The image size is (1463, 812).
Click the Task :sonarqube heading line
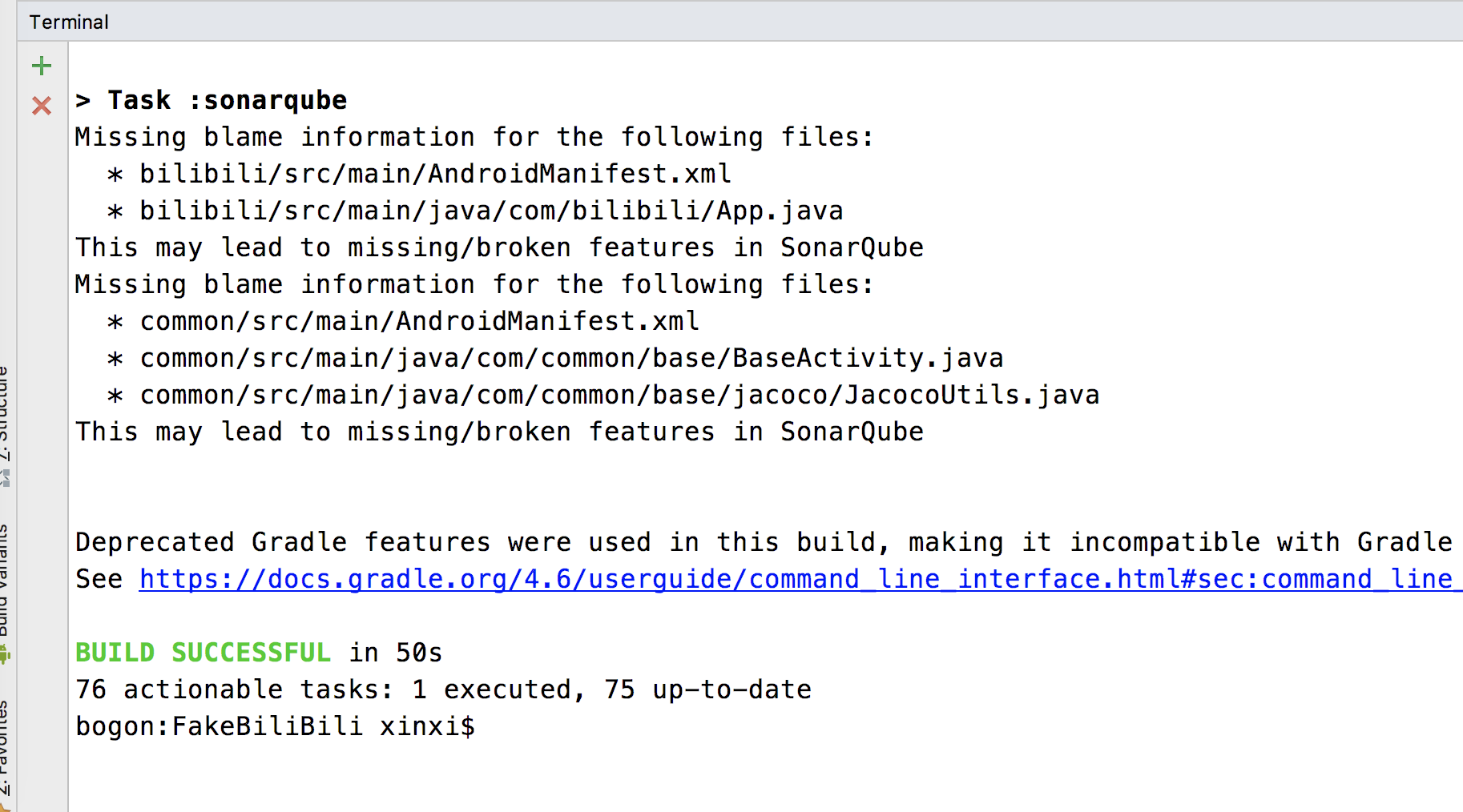click(212, 100)
